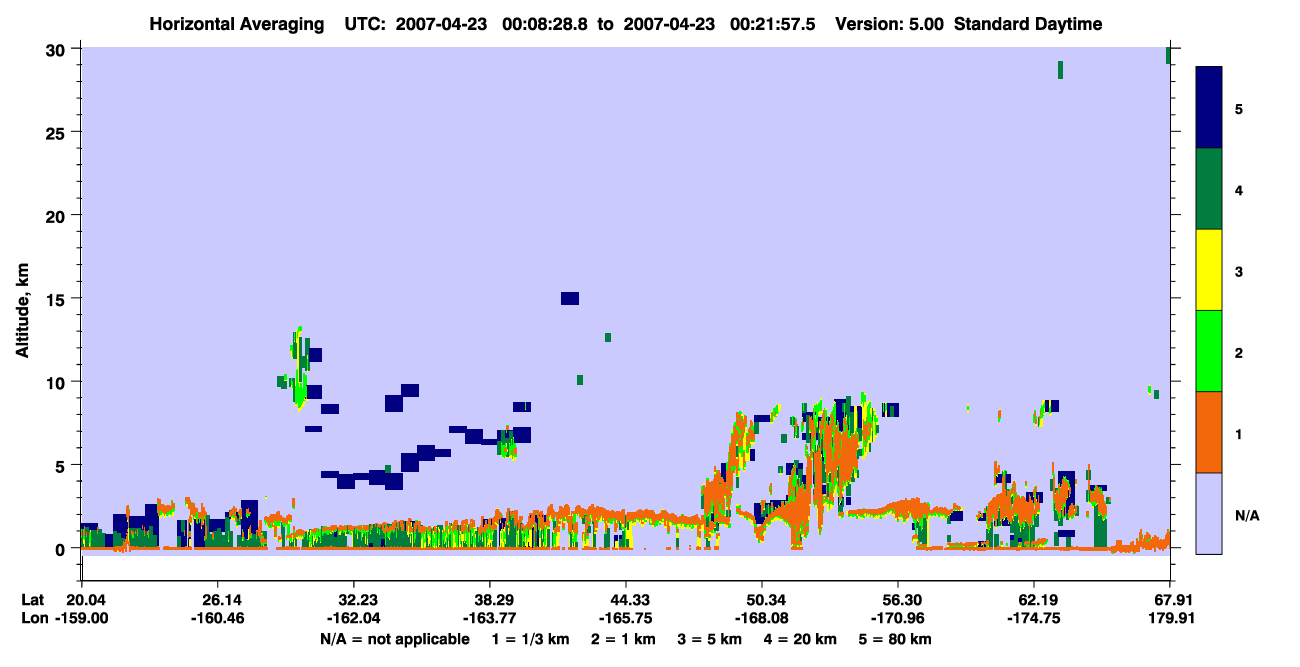Click legend text '3 = 5 km'

click(x=711, y=639)
